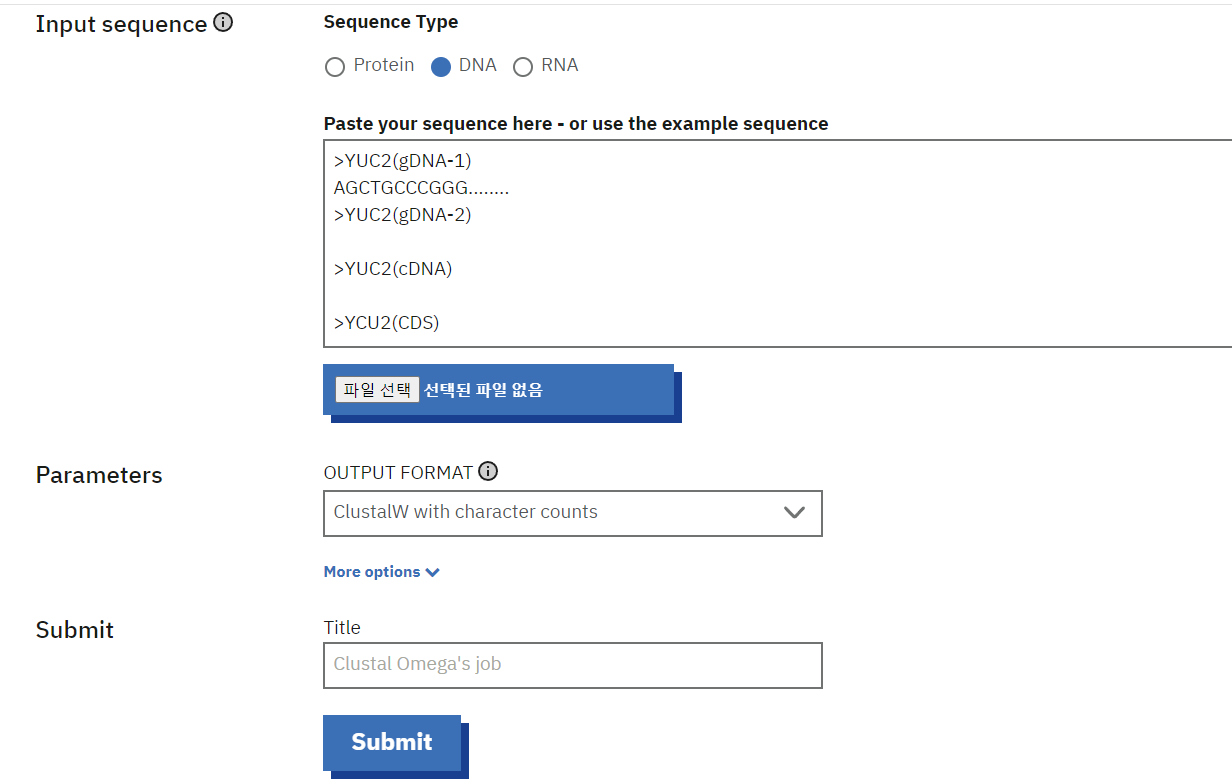1232x782 pixels.
Task: Switch sequence type to RNA
Action: pyautogui.click(x=523, y=67)
